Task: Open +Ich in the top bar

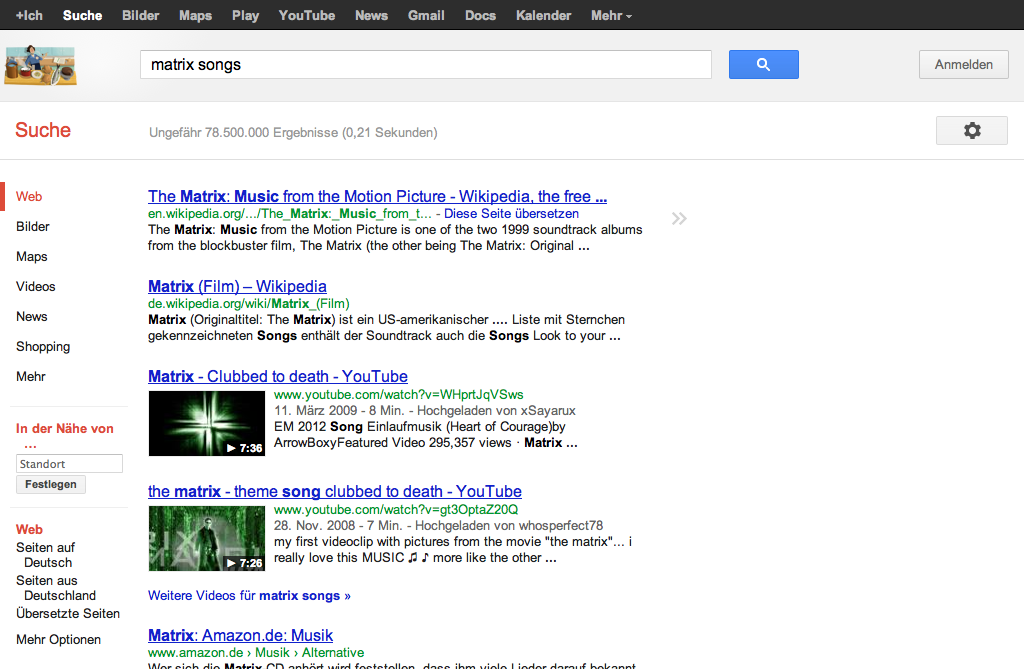Action: point(29,15)
